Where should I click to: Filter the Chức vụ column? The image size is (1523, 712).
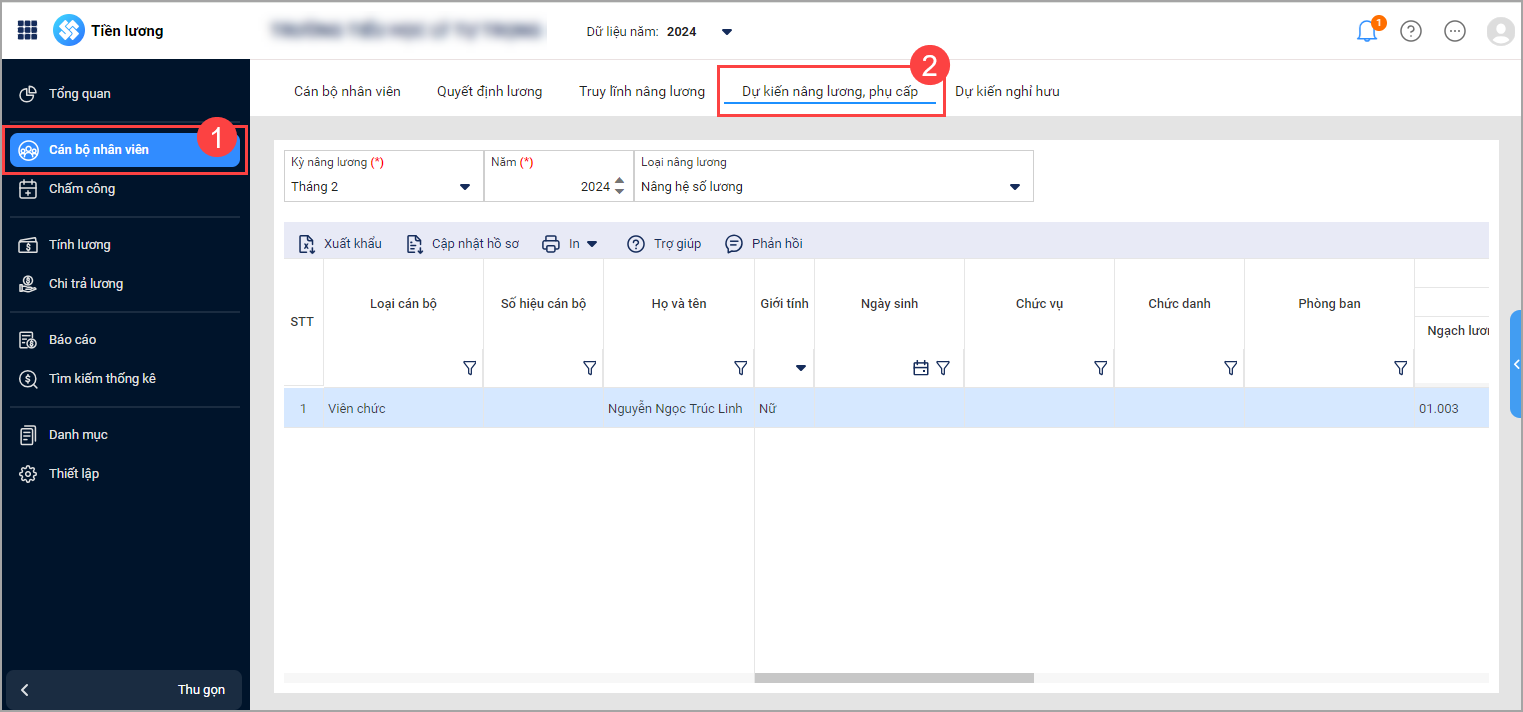1101,368
